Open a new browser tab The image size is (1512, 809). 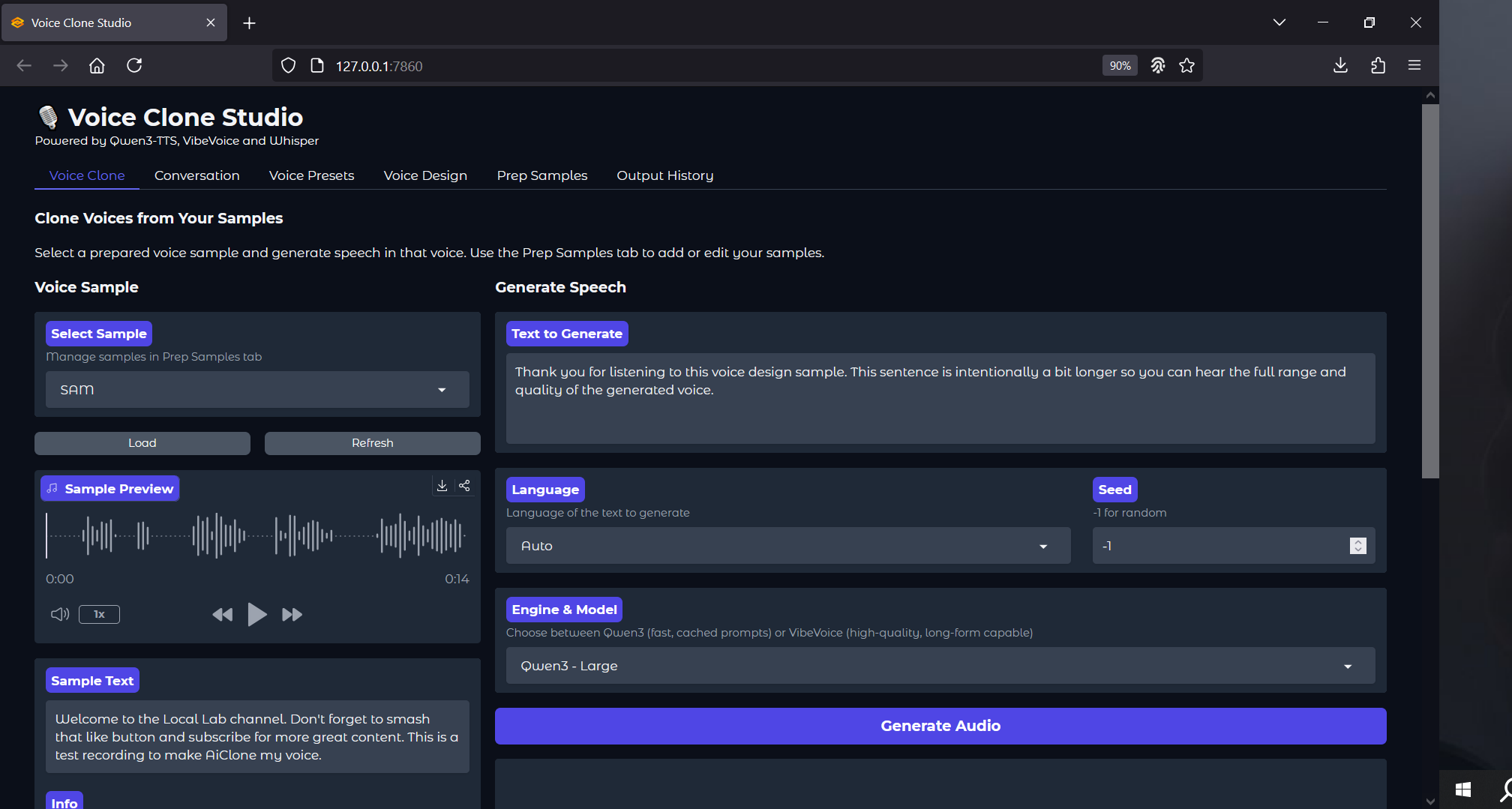tap(250, 23)
